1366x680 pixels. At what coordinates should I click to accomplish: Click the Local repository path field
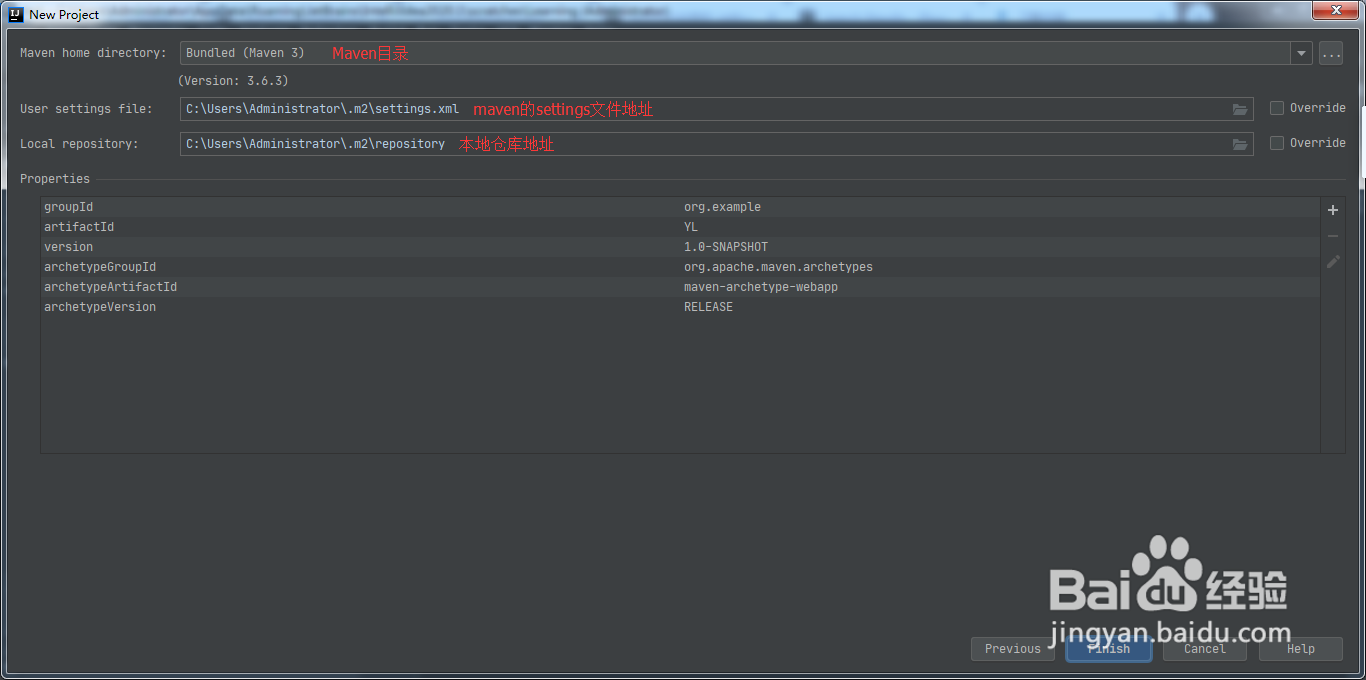[716, 144]
